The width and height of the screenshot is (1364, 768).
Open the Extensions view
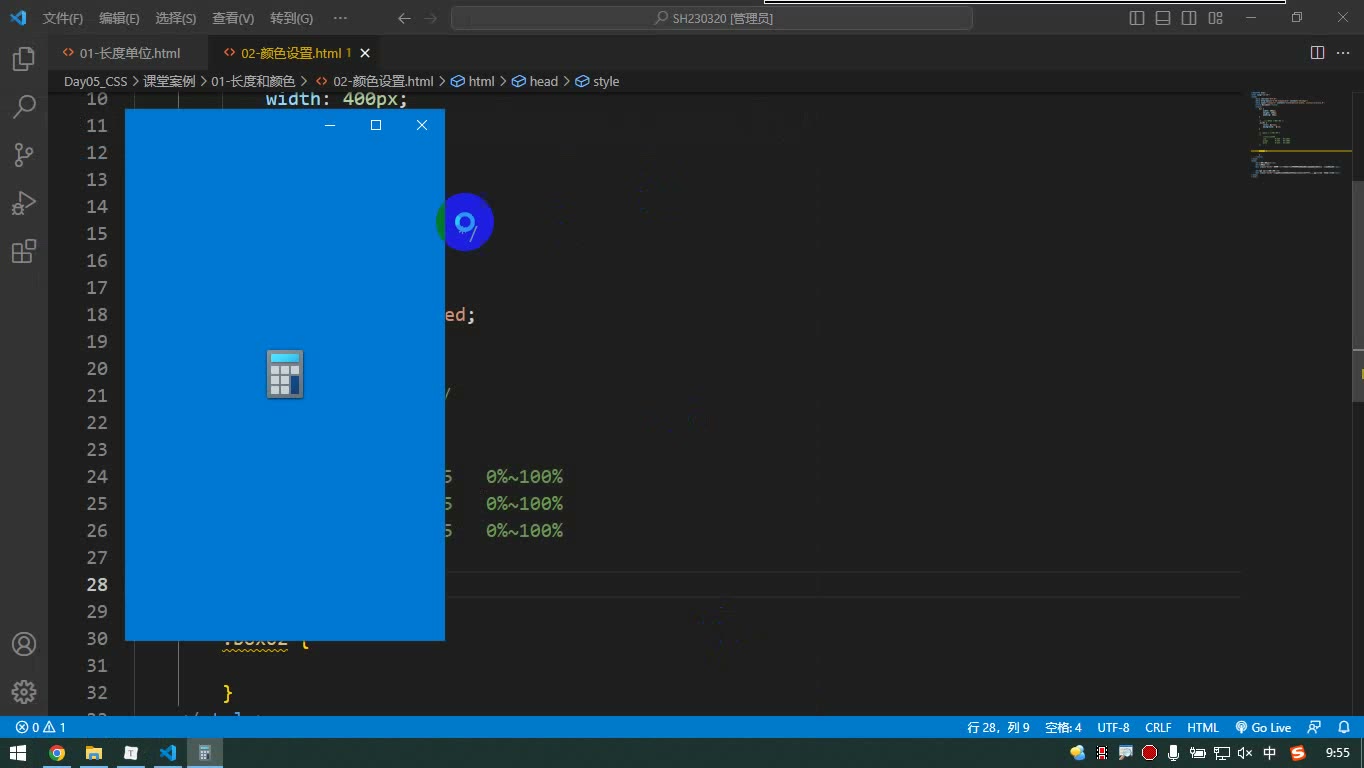(x=23, y=251)
